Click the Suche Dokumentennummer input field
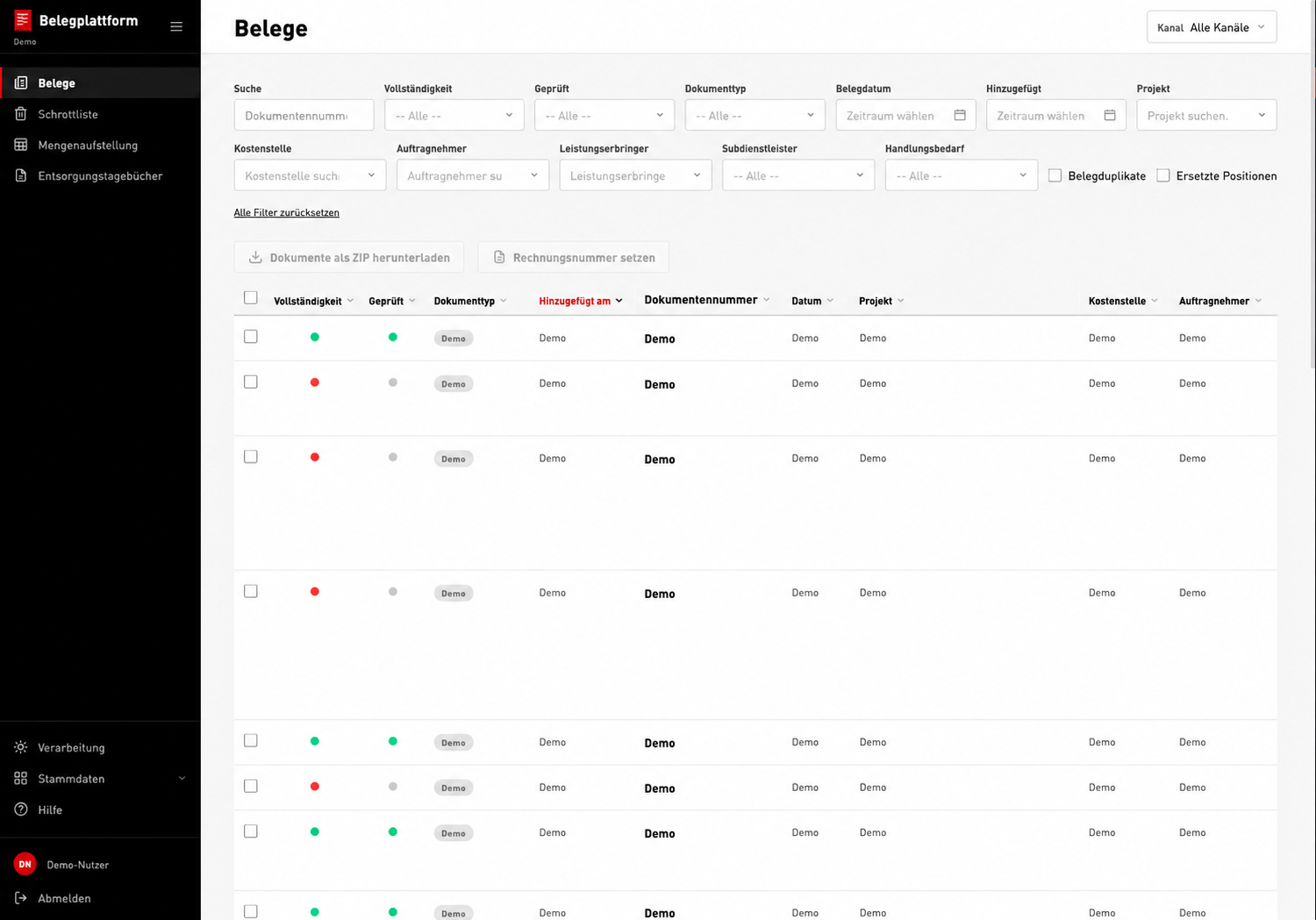 [x=304, y=115]
